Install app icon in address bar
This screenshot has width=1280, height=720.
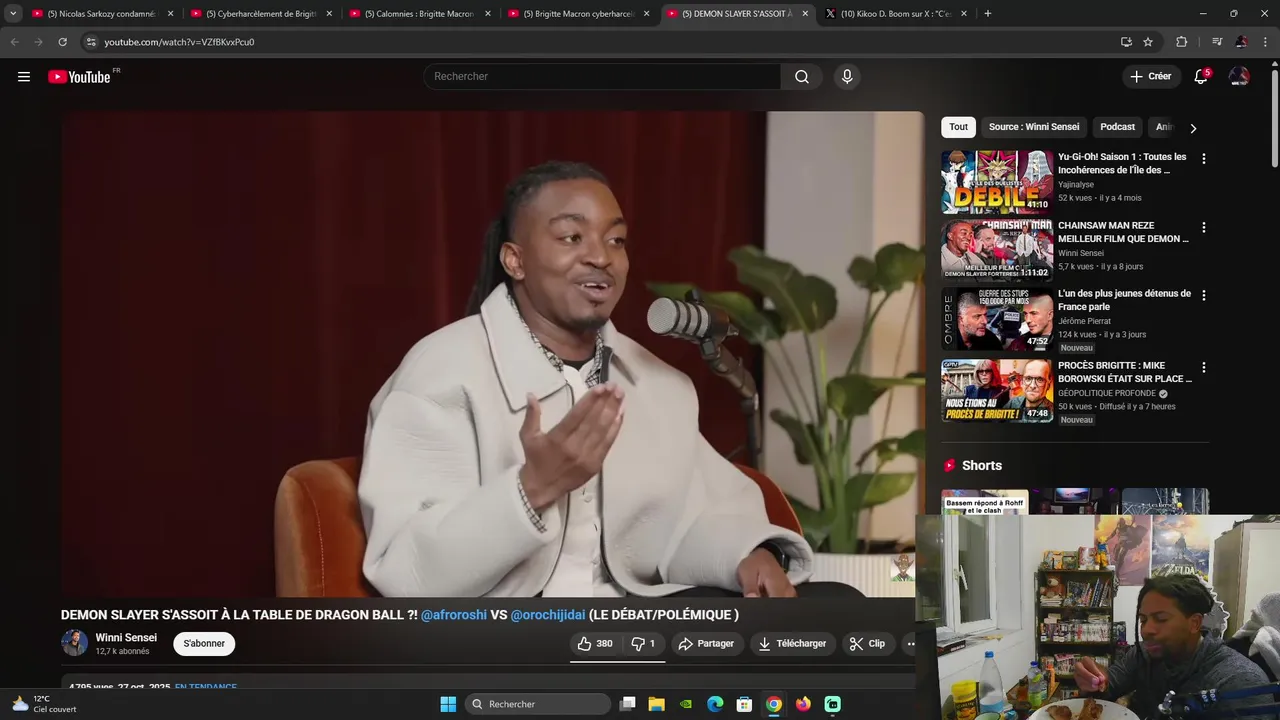(1126, 42)
